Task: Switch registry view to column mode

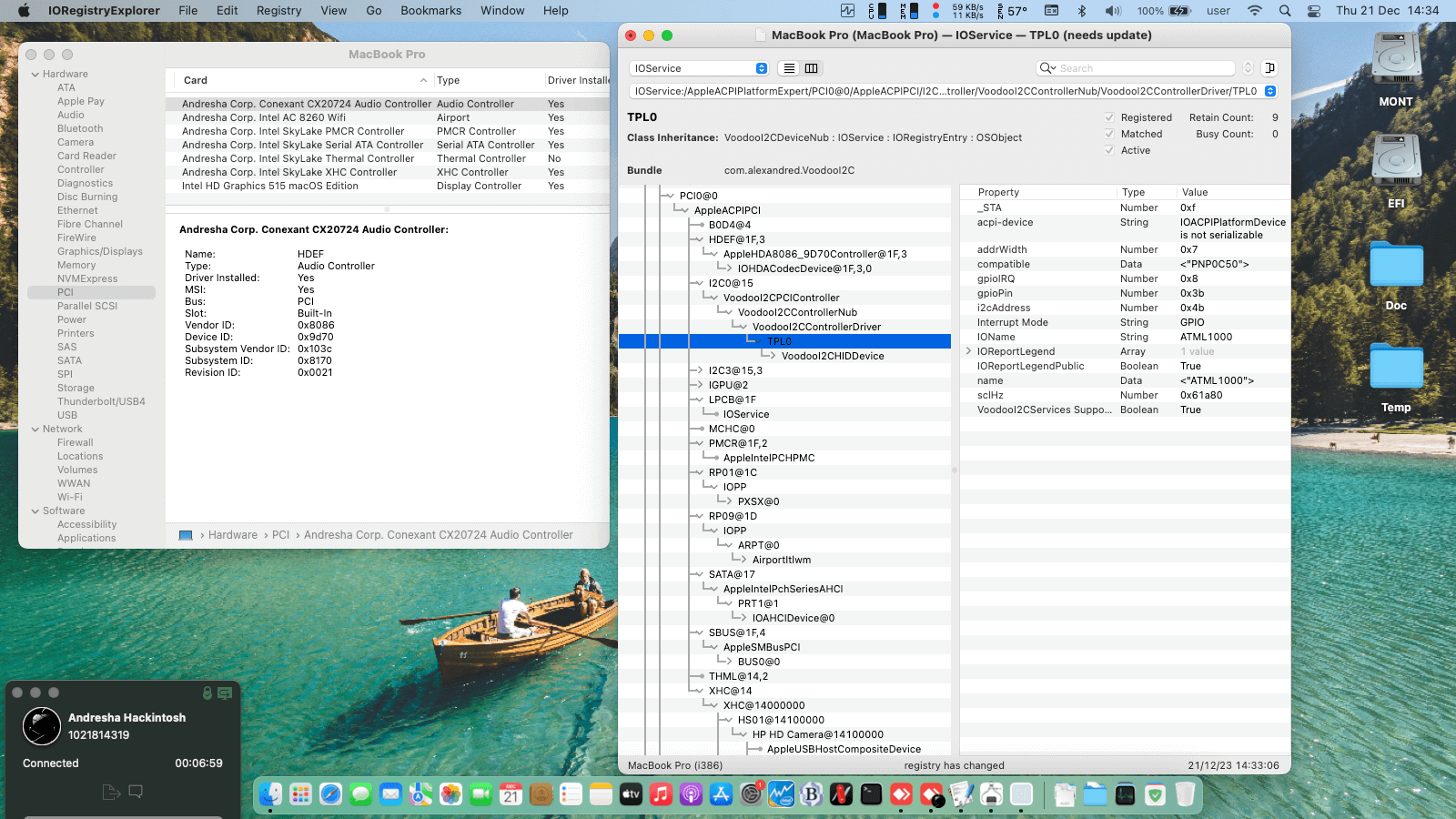Action: (811, 68)
